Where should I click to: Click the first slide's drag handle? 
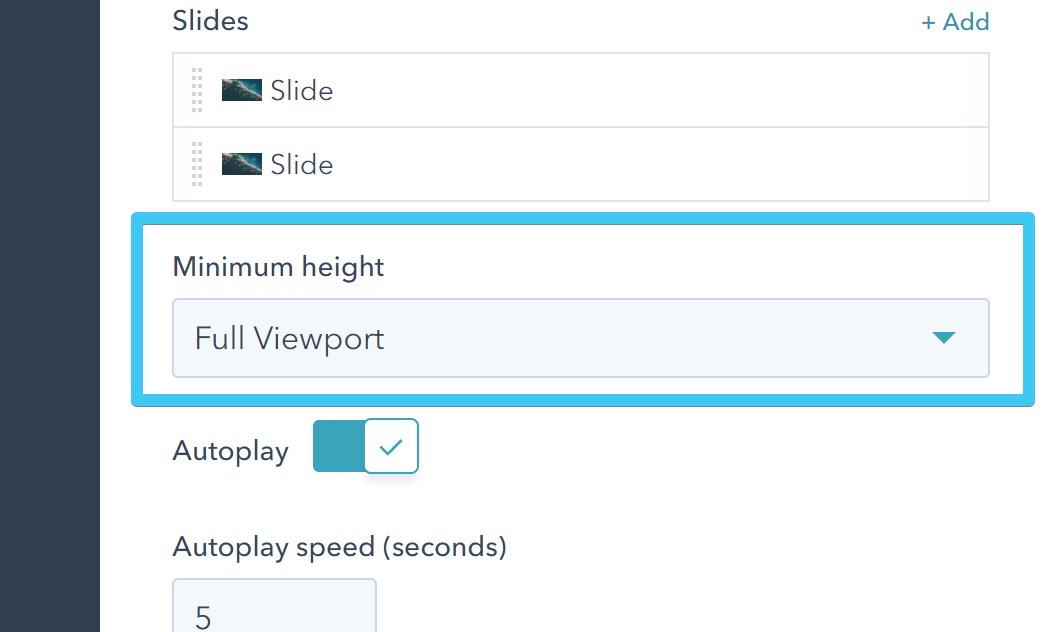click(197, 90)
